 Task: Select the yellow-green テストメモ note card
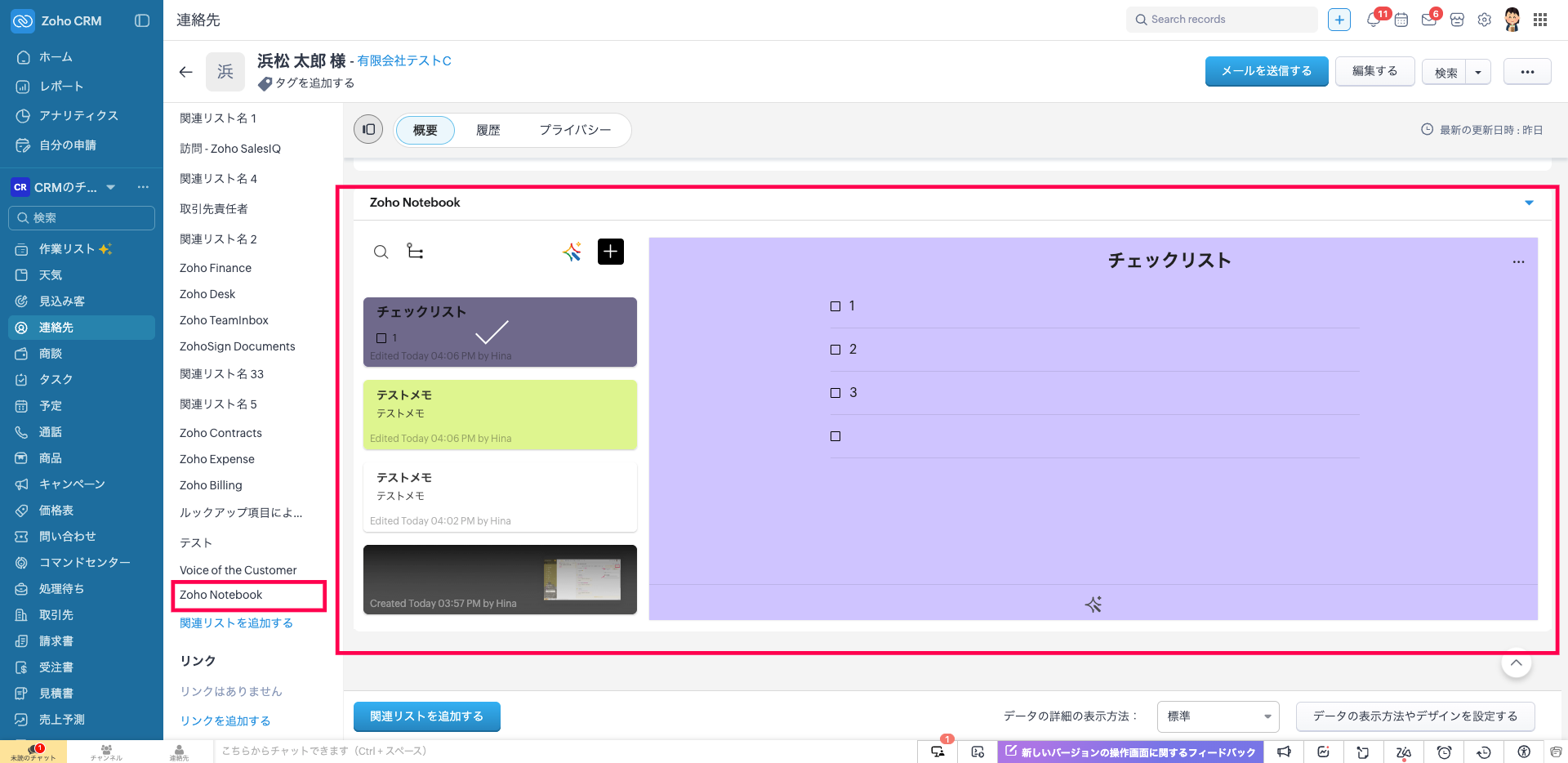[500, 414]
